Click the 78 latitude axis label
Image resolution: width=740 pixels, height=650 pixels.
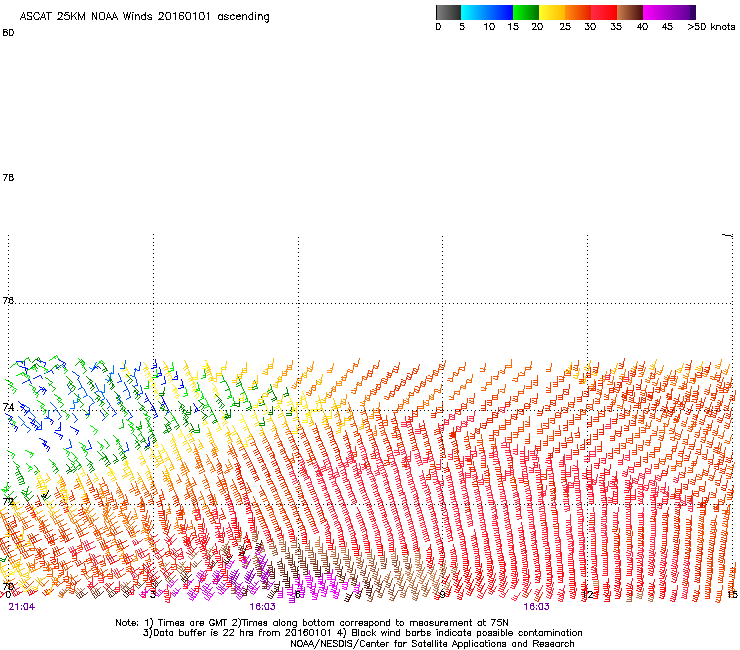[x=8, y=177]
